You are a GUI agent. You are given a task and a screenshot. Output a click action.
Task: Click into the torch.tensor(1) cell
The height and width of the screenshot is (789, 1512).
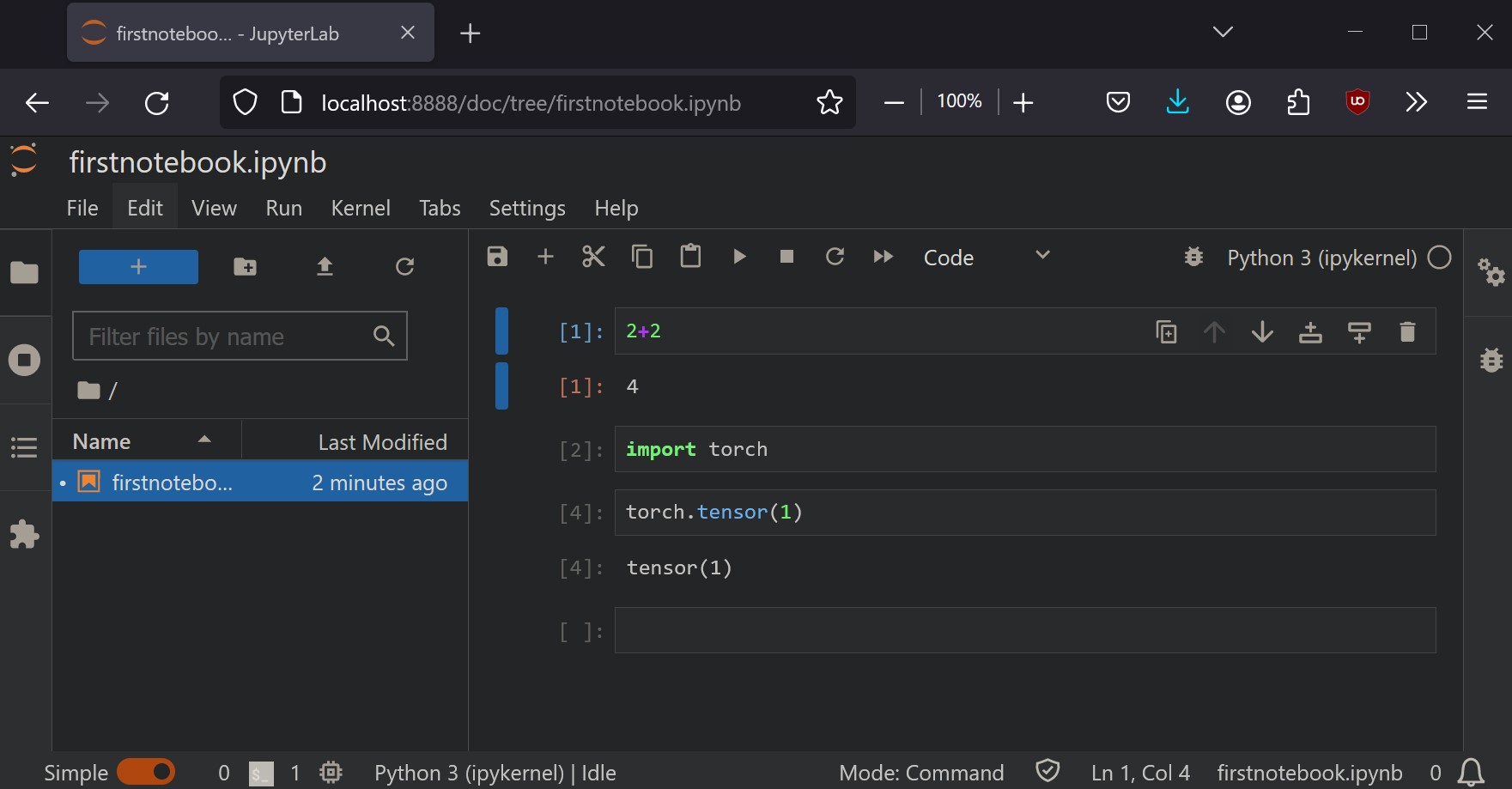point(1025,512)
